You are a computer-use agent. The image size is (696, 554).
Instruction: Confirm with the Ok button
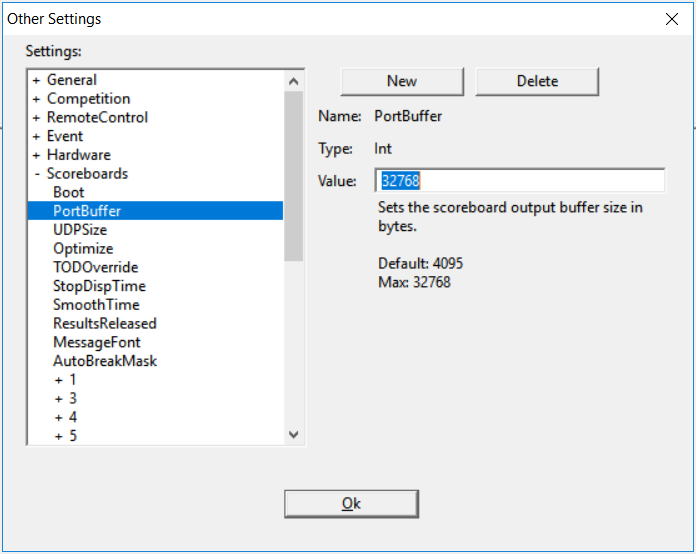pos(351,503)
